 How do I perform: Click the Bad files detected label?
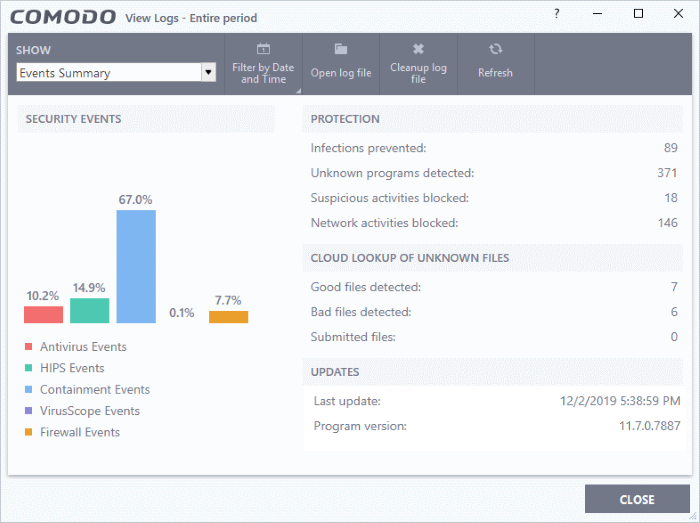pyautogui.click(x=361, y=312)
